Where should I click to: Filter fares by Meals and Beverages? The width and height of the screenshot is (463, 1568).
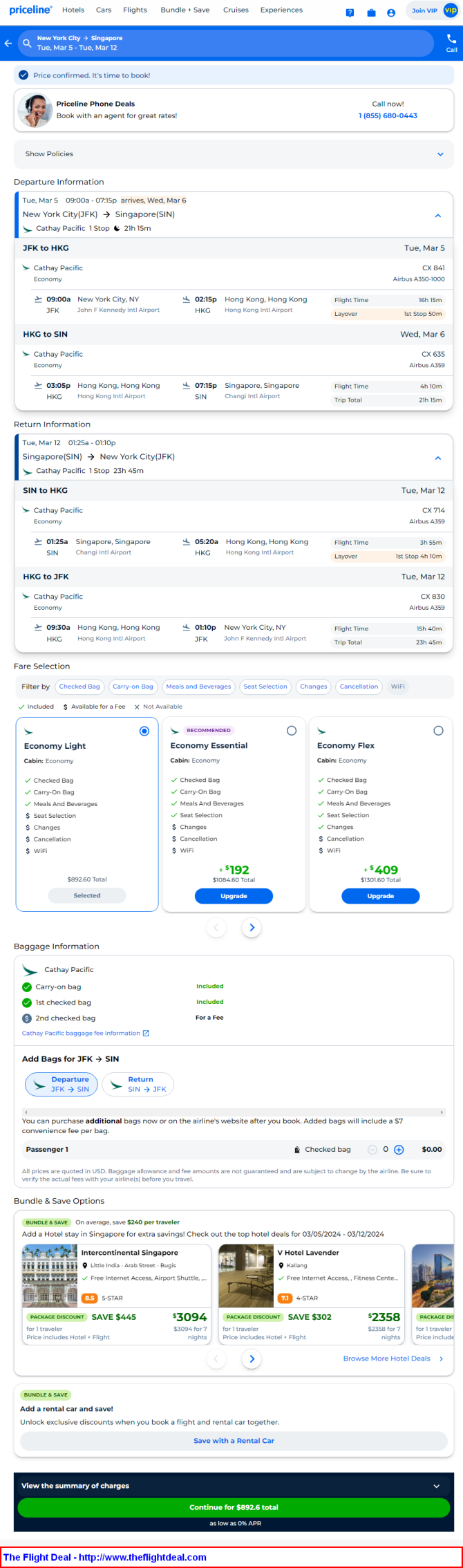tap(198, 687)
